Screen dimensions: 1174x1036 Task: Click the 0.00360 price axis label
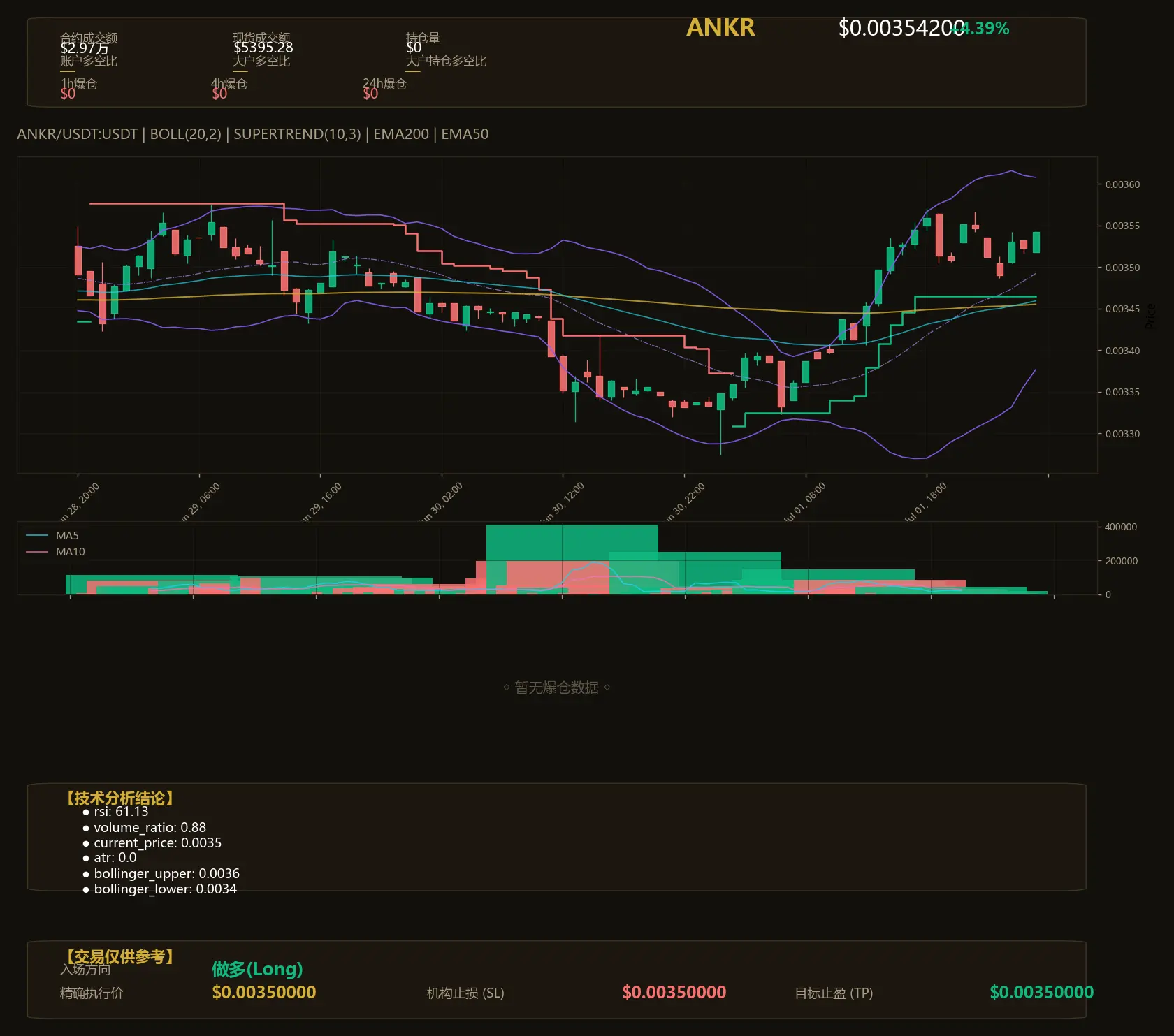[x=1122, y=184]
